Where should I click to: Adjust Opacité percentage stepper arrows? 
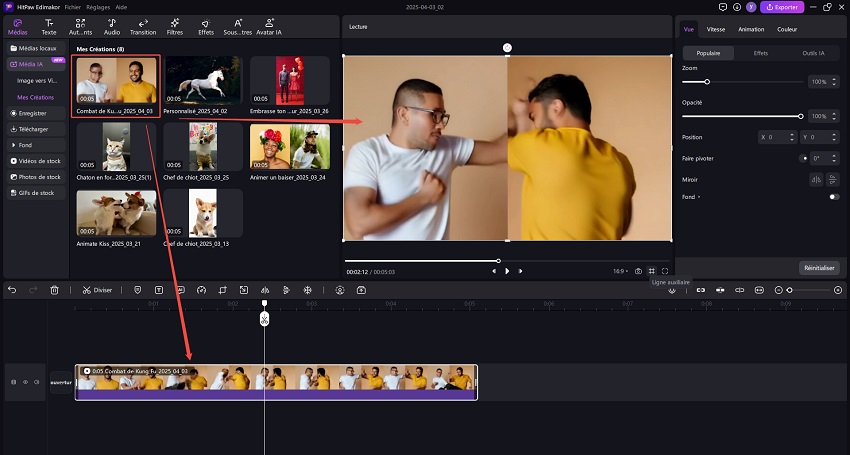[x=834, y=116]
